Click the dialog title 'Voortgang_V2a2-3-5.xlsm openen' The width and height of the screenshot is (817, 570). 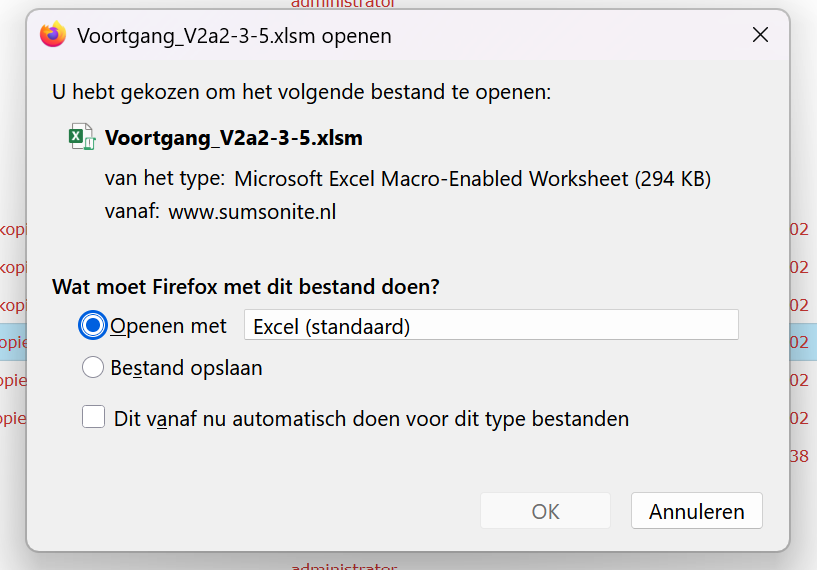[x=234, y=36]
